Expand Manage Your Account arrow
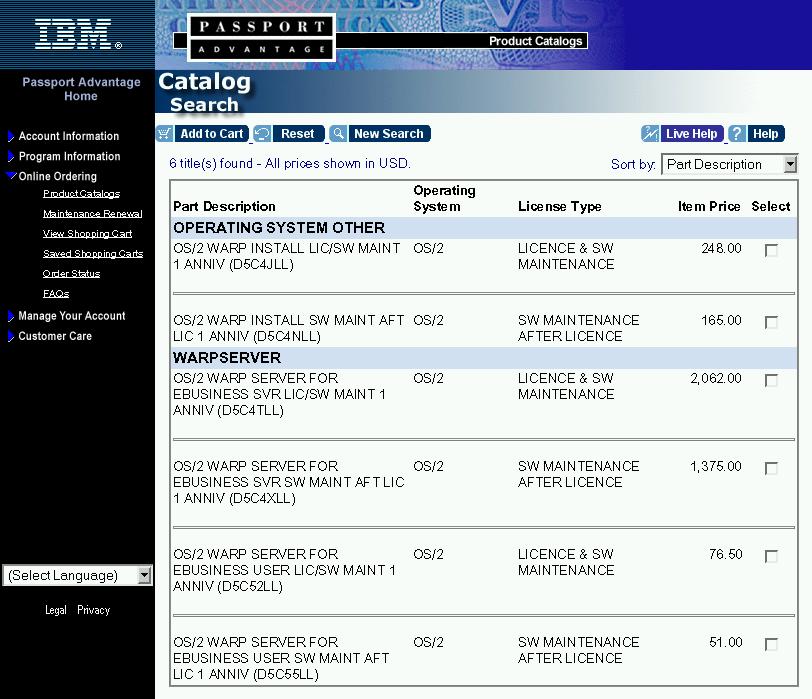This screenshot has height=699, width=812. (x=10, y=316)
